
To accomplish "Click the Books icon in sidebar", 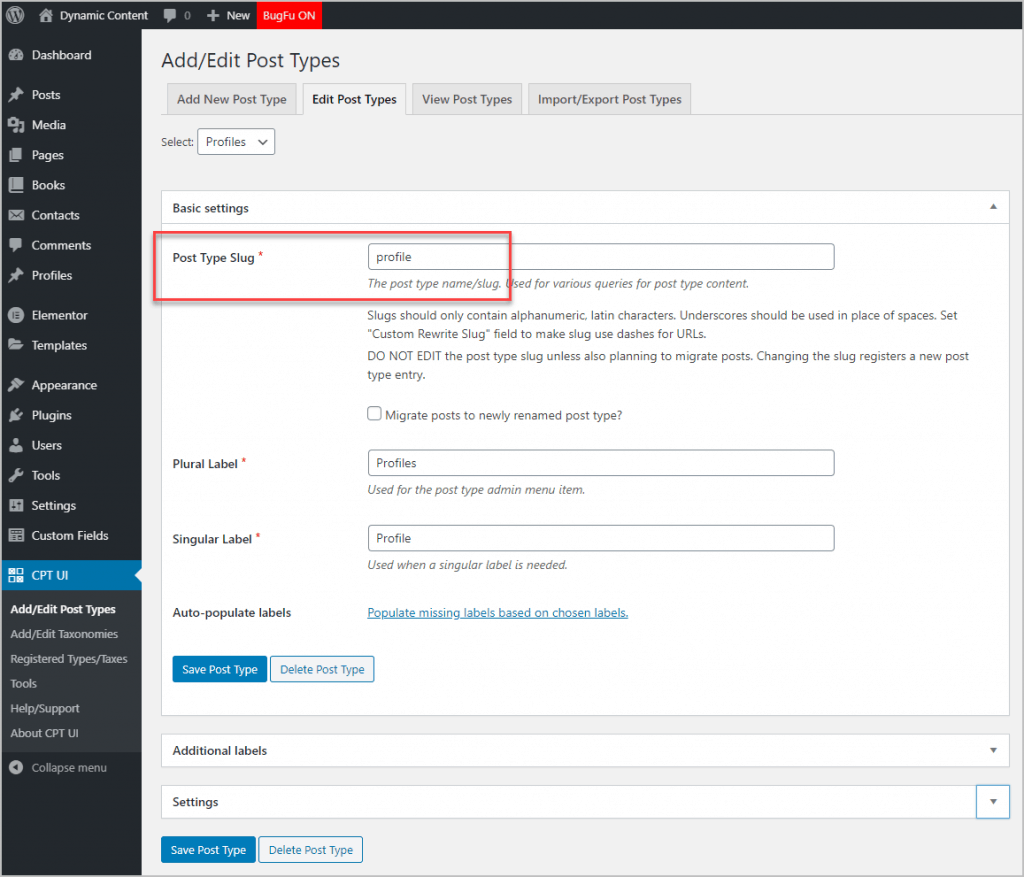I will point(16,185).
